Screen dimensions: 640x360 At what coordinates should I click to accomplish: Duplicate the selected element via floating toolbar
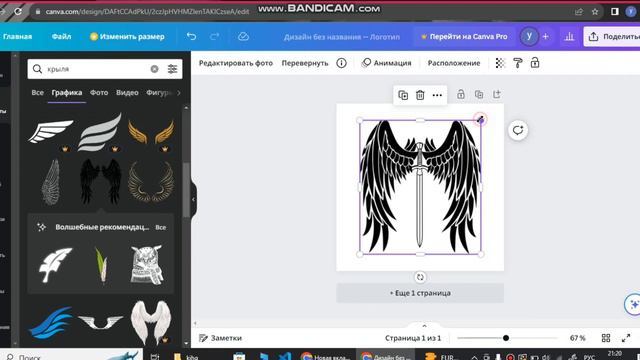(x=403, y=95)
